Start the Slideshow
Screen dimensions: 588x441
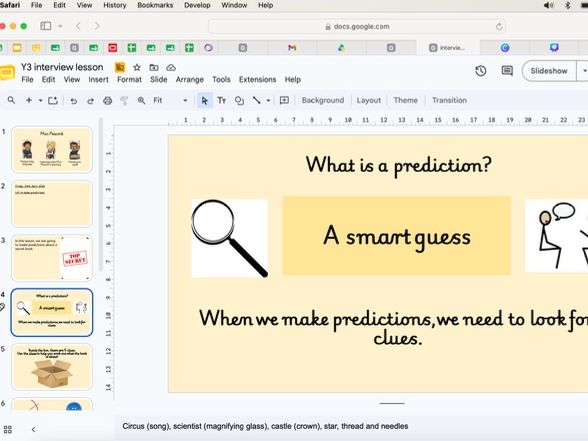[549, 71]
